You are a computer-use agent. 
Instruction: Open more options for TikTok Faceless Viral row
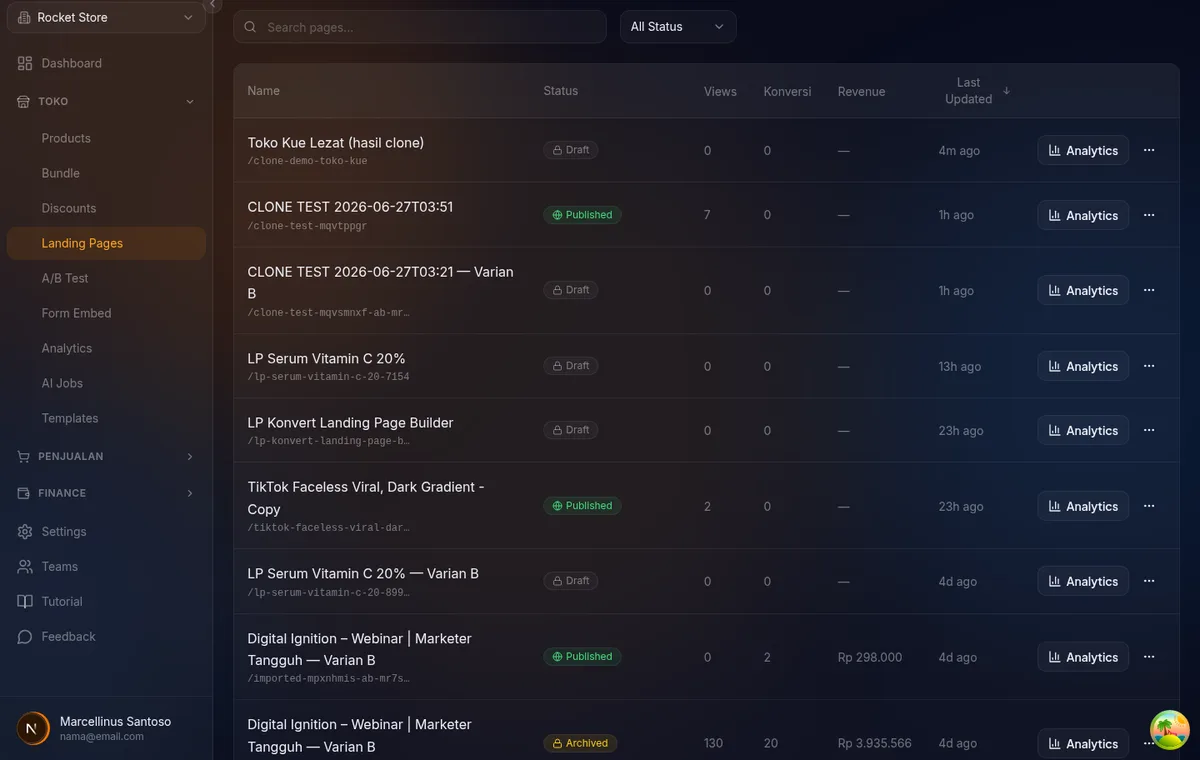(1148, 506)
